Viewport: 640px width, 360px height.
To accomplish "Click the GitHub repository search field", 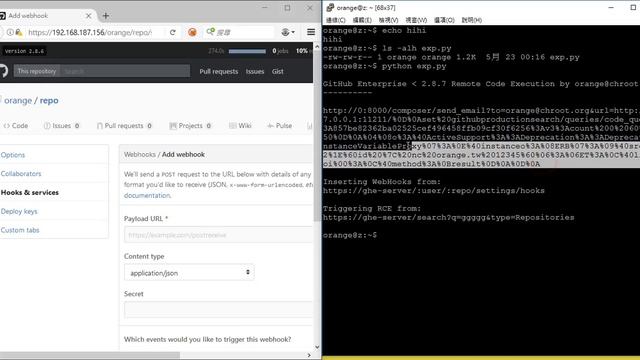I will pyautogui.click(x=125, y=71).
